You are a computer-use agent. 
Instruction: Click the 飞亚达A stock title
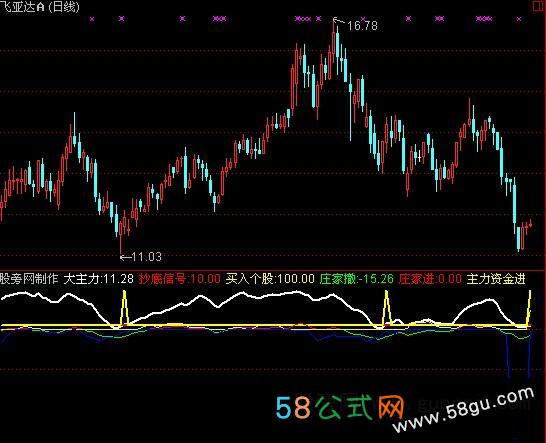[x=22, y=7]
